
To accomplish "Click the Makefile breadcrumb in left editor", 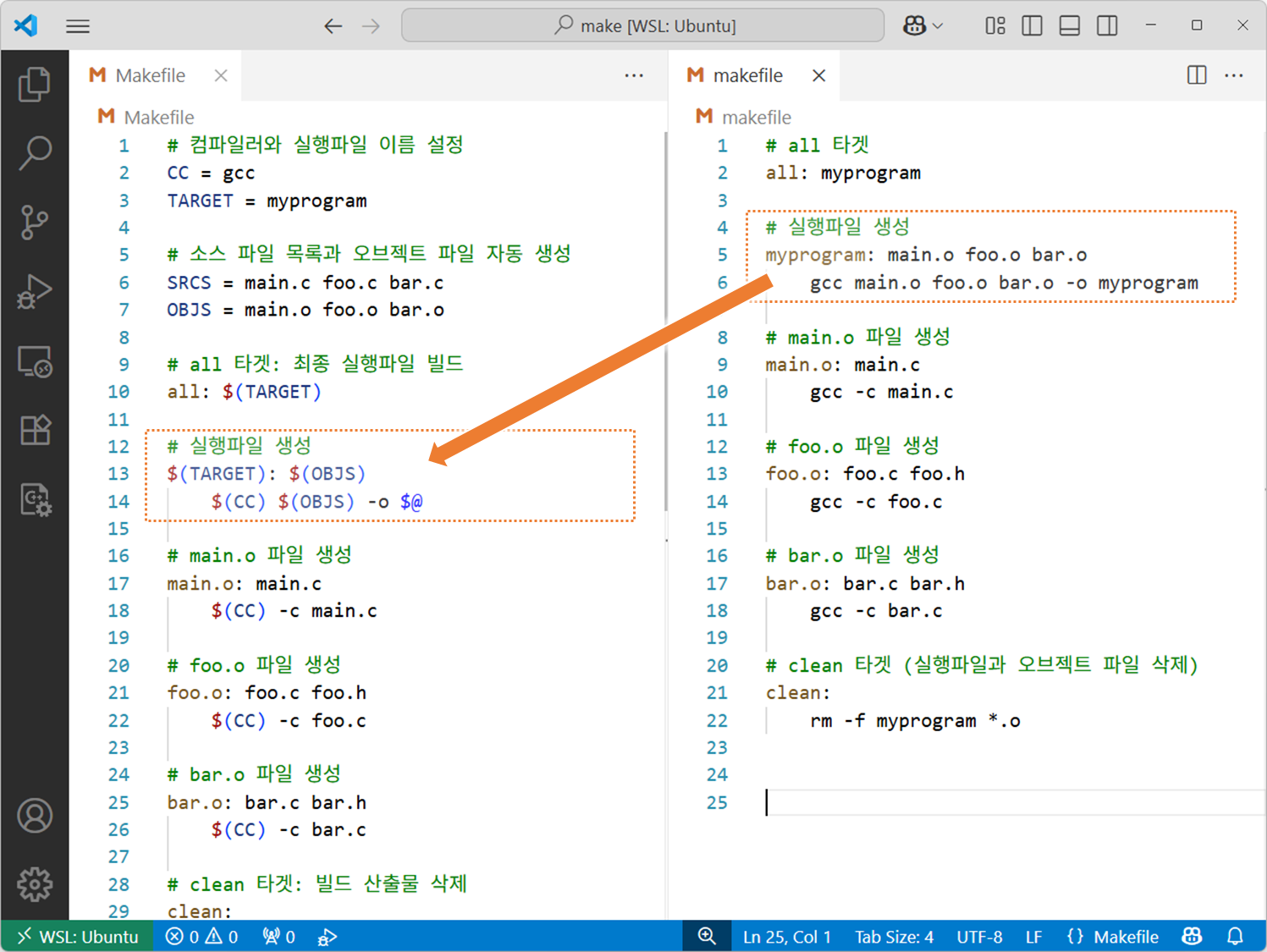I will pyautogui.click(x=146, y=117).
